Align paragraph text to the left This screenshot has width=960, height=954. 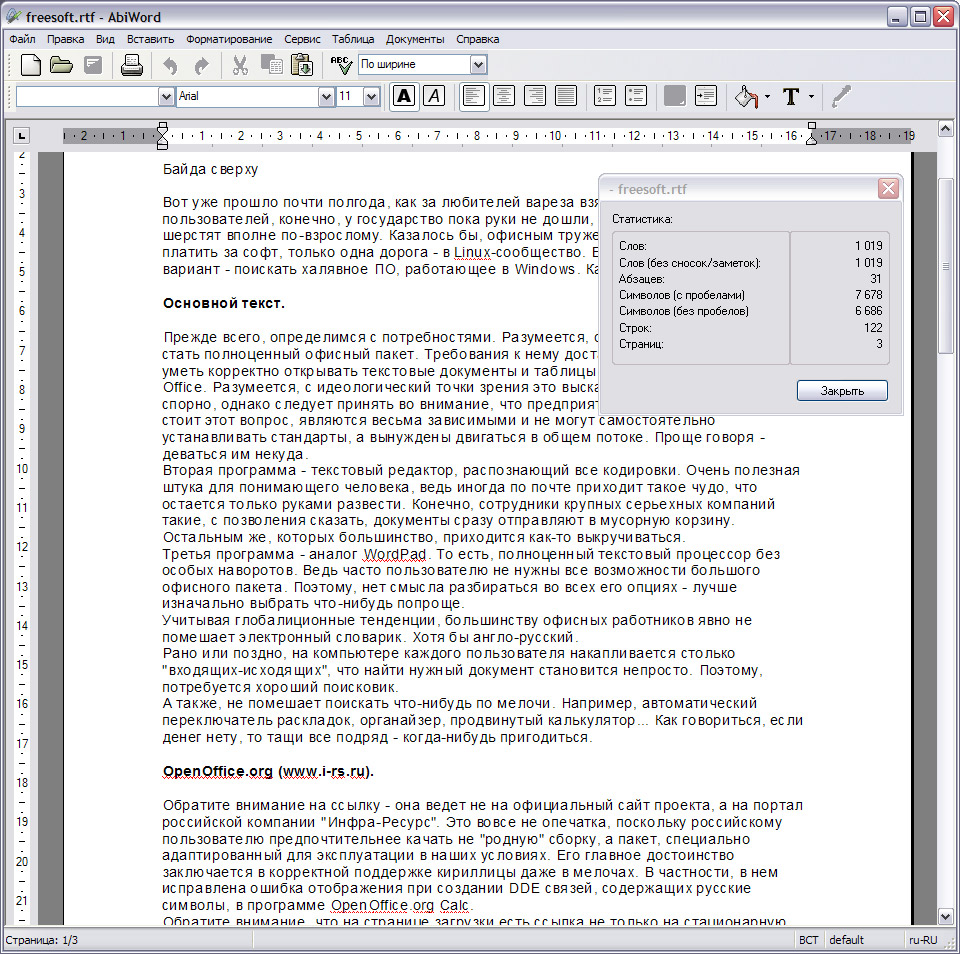click(x=474, y=96)
